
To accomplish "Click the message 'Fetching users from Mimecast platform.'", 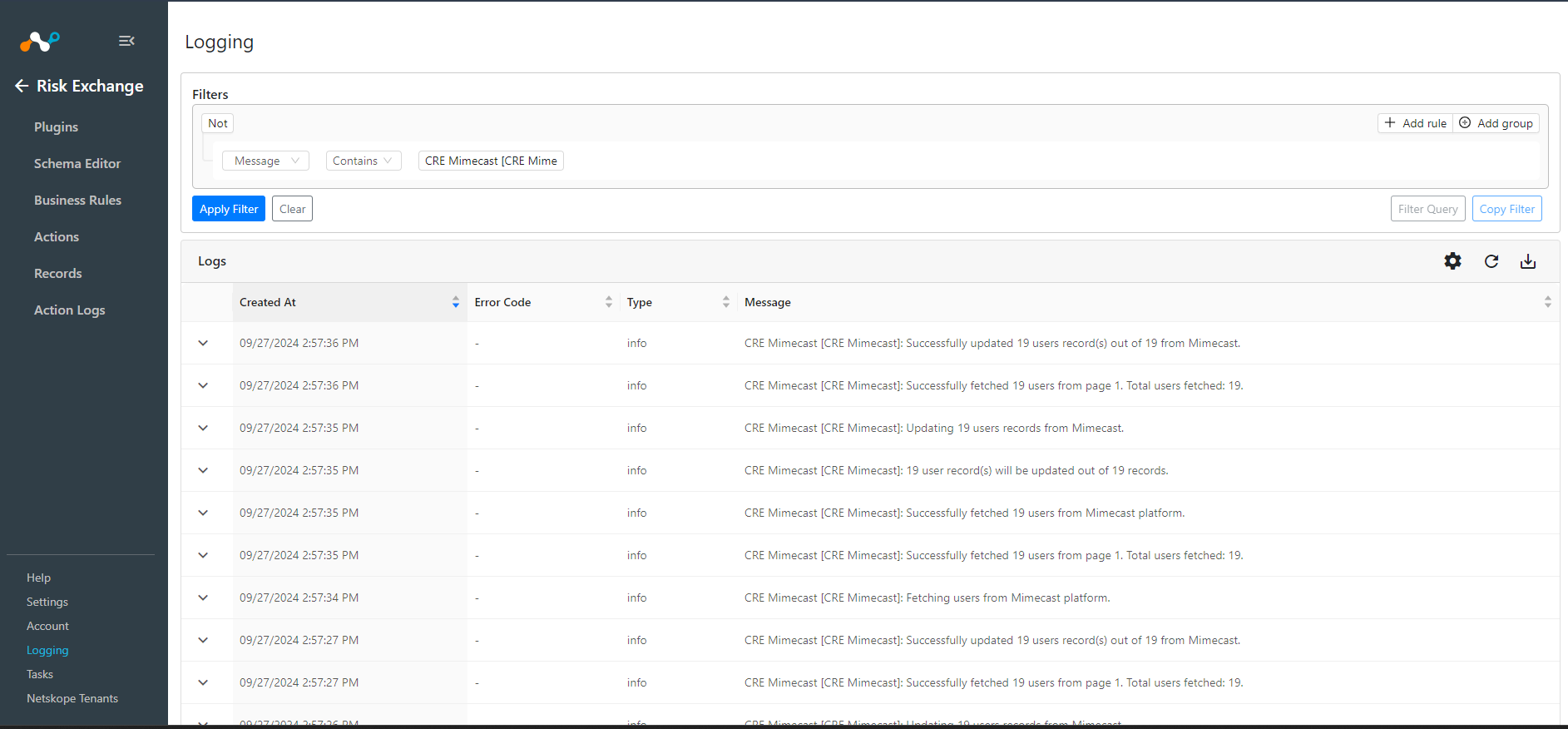I will (927, 598).
